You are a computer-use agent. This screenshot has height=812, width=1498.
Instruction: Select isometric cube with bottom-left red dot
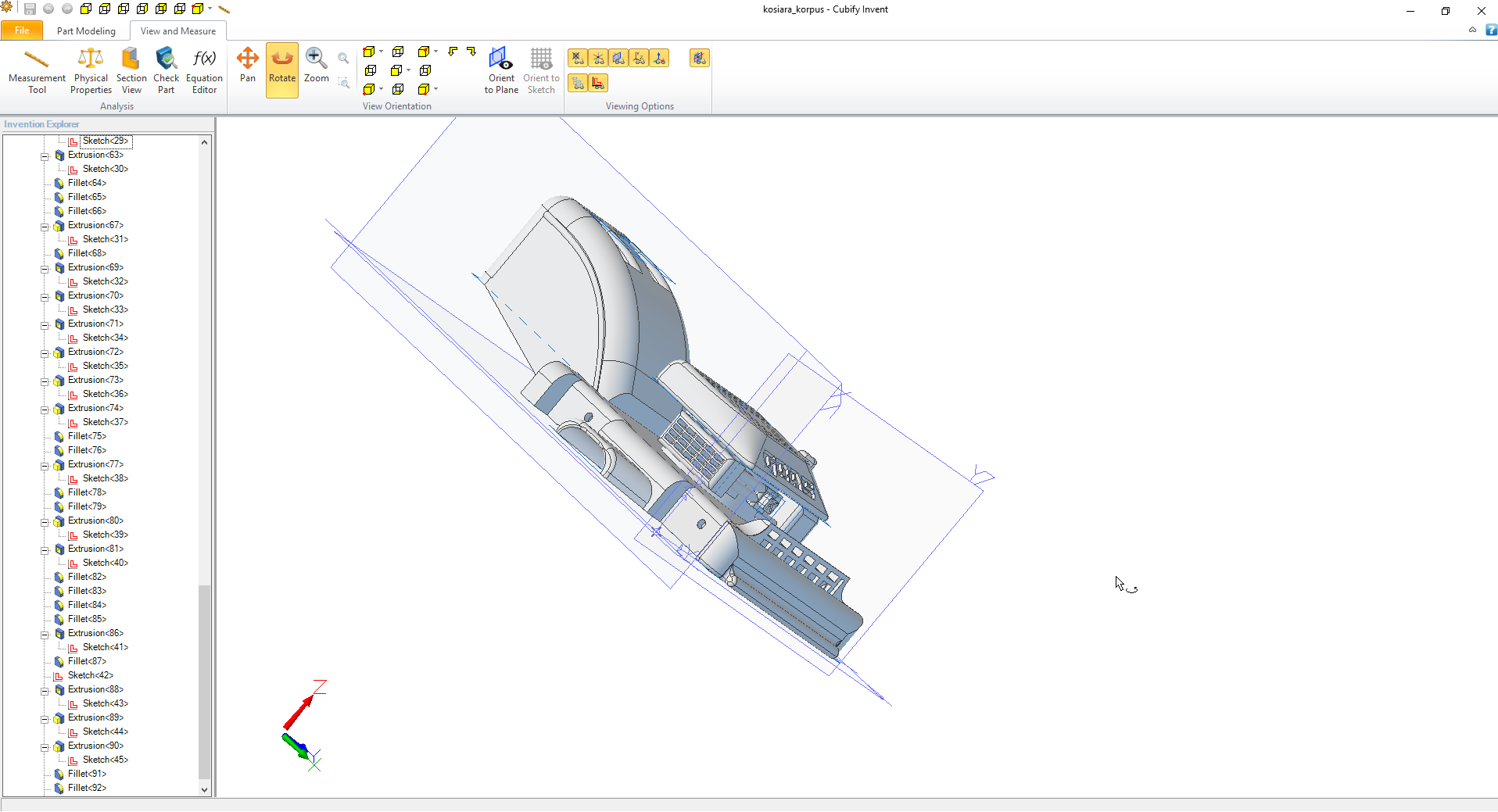369,89
